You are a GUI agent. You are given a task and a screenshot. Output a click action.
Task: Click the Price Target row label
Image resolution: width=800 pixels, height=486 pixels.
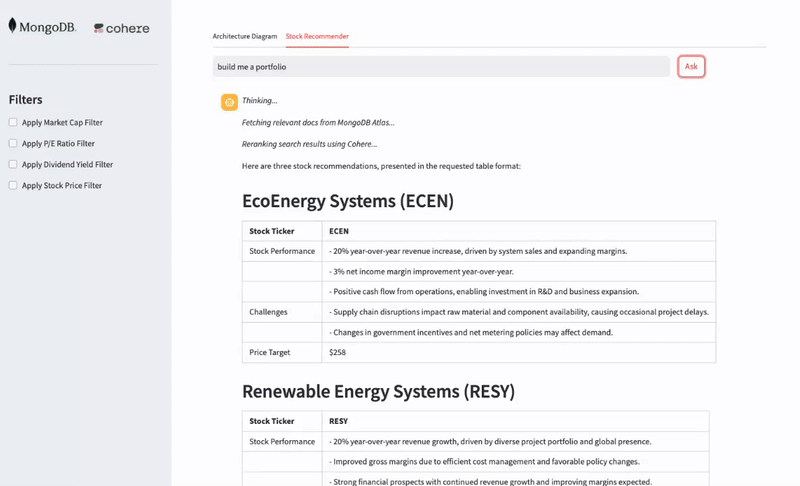click(271, 352)
